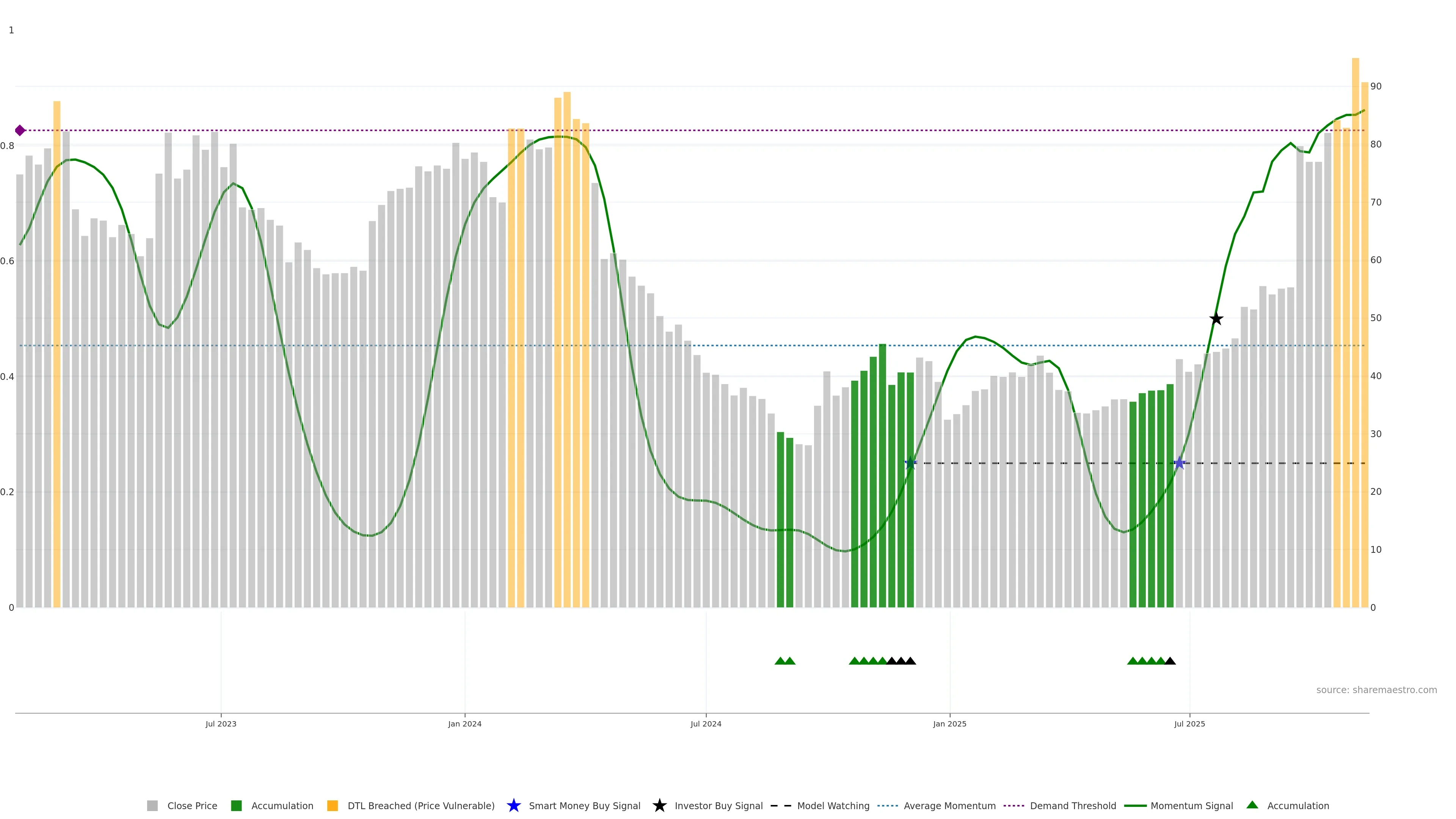Image resolution: width=1456 pixels, height=819 pixels.
Task: Click blue Smart Money star near Jul 2025
Action: tap(1179, 463)
